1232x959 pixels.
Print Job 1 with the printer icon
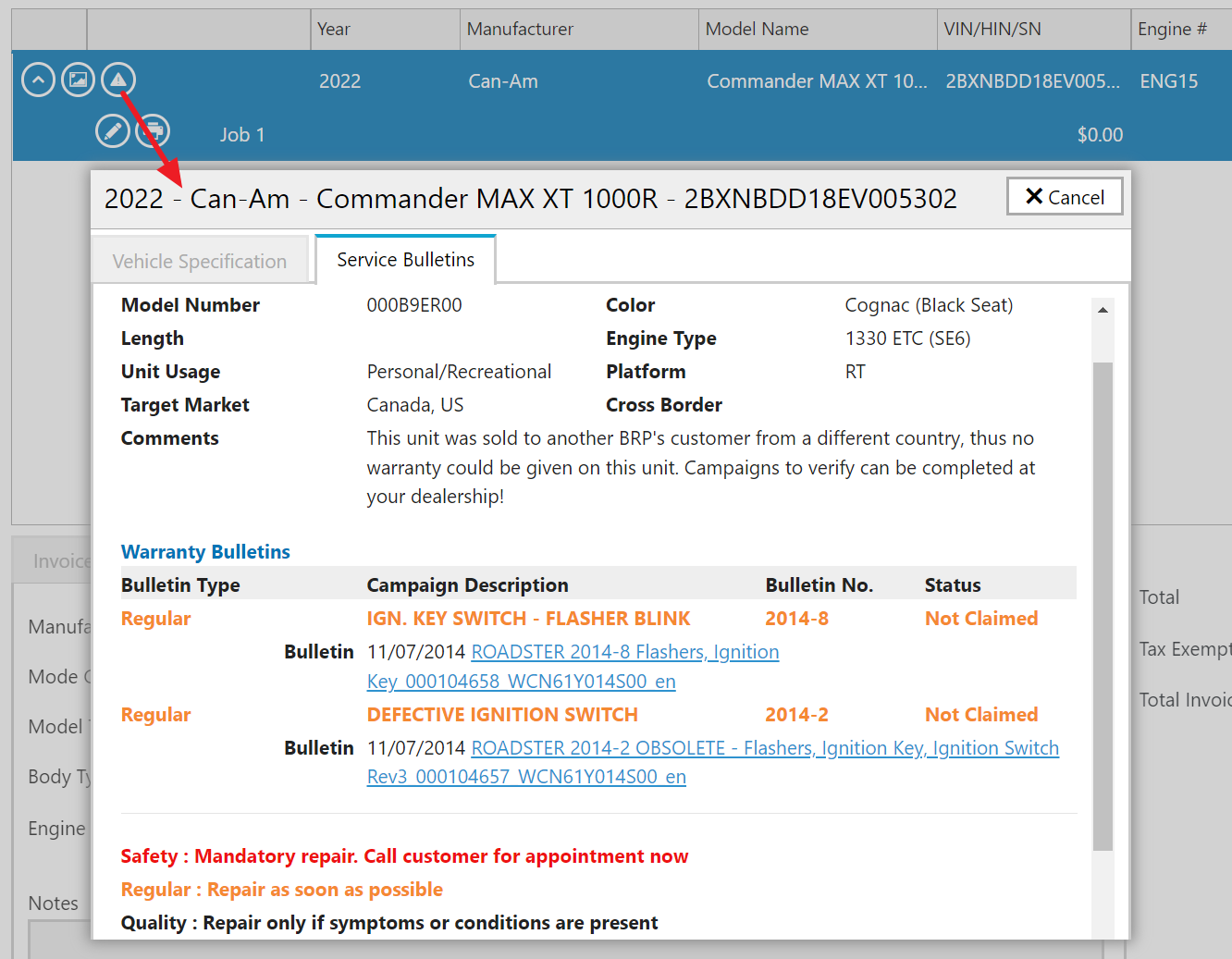[x=153, y=131]
